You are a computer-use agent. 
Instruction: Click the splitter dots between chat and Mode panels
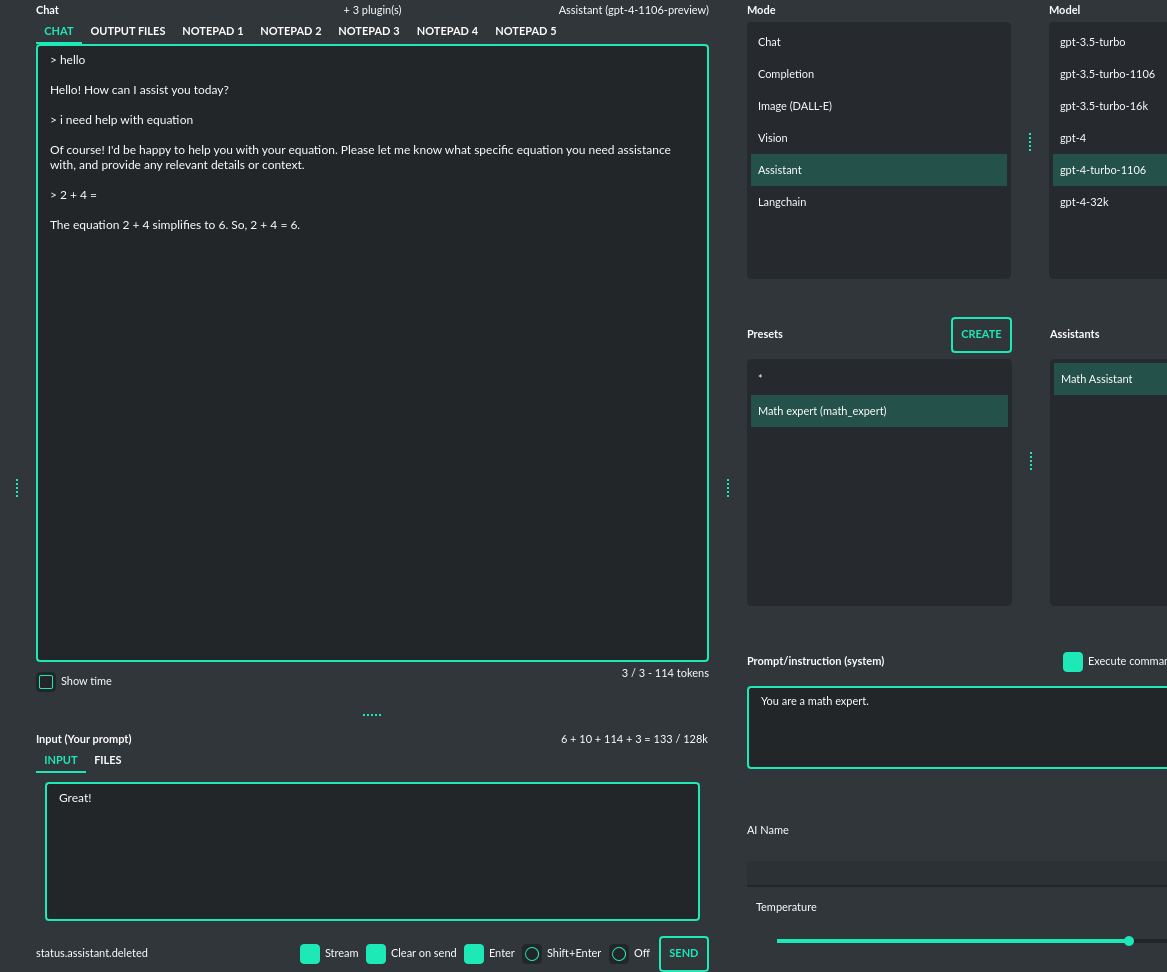[x=728, y=488]
